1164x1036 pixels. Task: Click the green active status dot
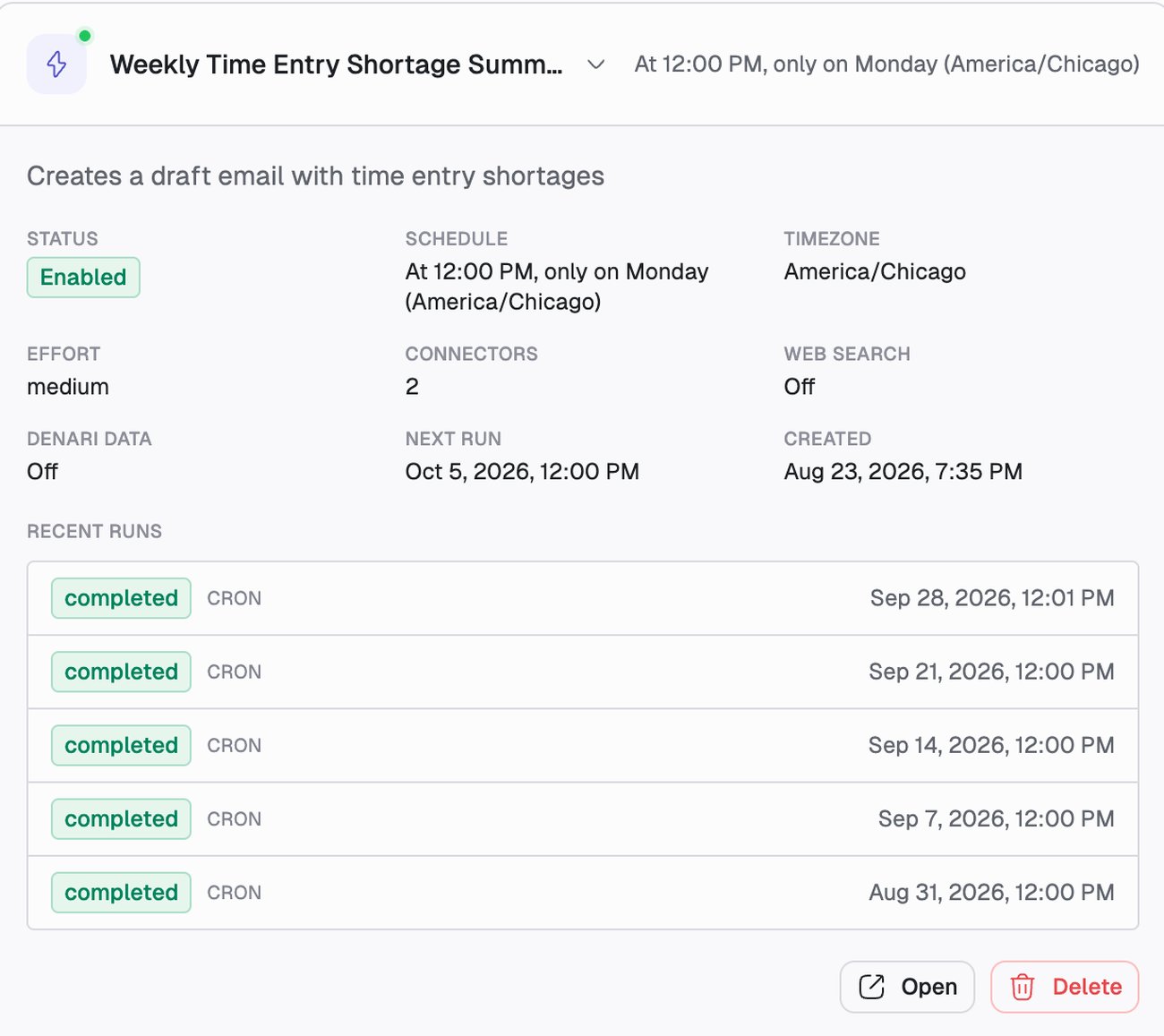click(85, 36)
